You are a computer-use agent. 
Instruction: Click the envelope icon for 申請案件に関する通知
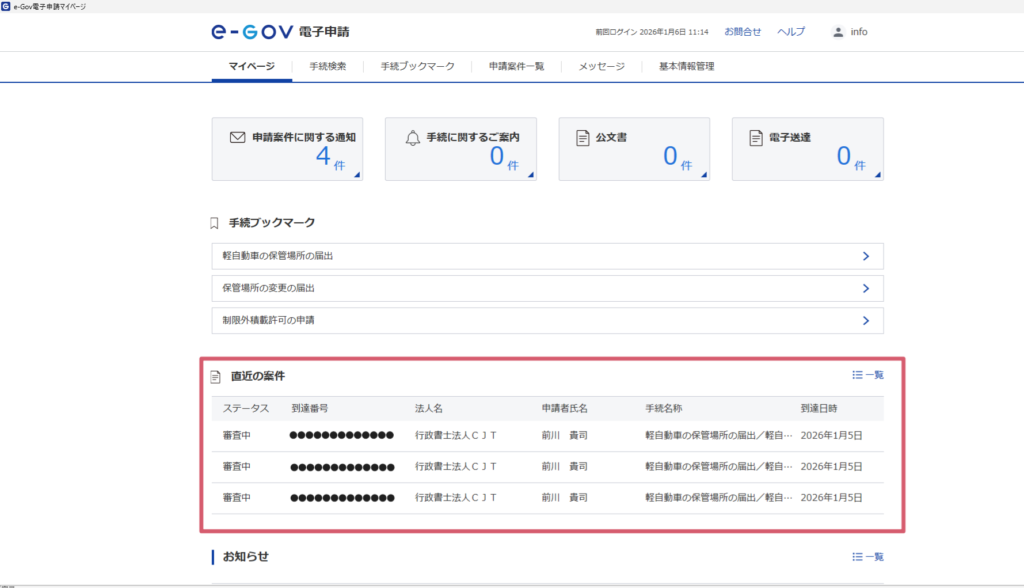coord(237,137)
